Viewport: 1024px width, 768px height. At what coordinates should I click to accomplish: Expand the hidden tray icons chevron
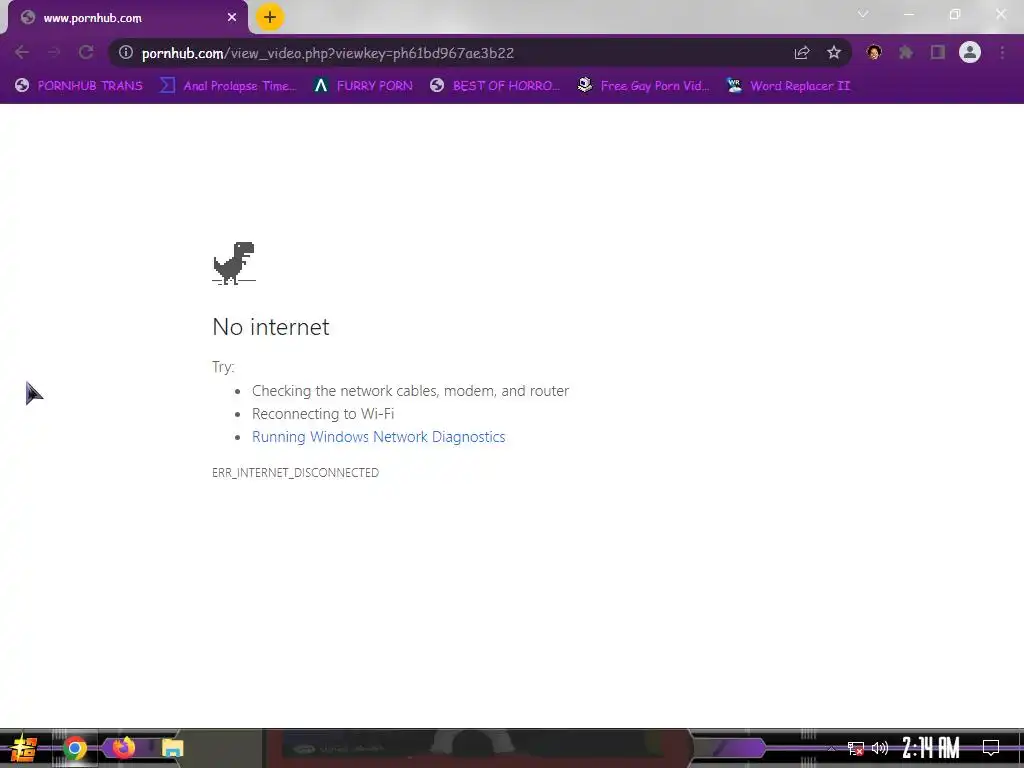[x=831, y=748]
